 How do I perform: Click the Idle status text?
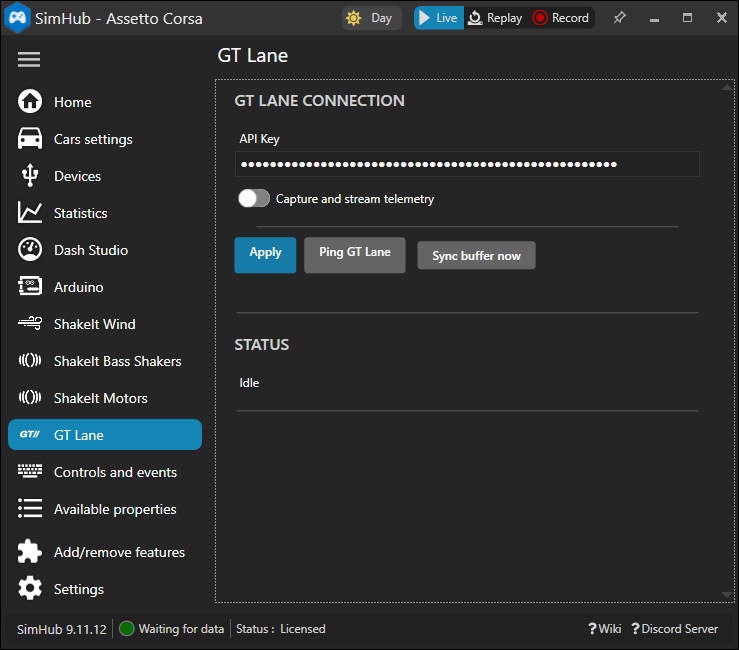(249, 383)
